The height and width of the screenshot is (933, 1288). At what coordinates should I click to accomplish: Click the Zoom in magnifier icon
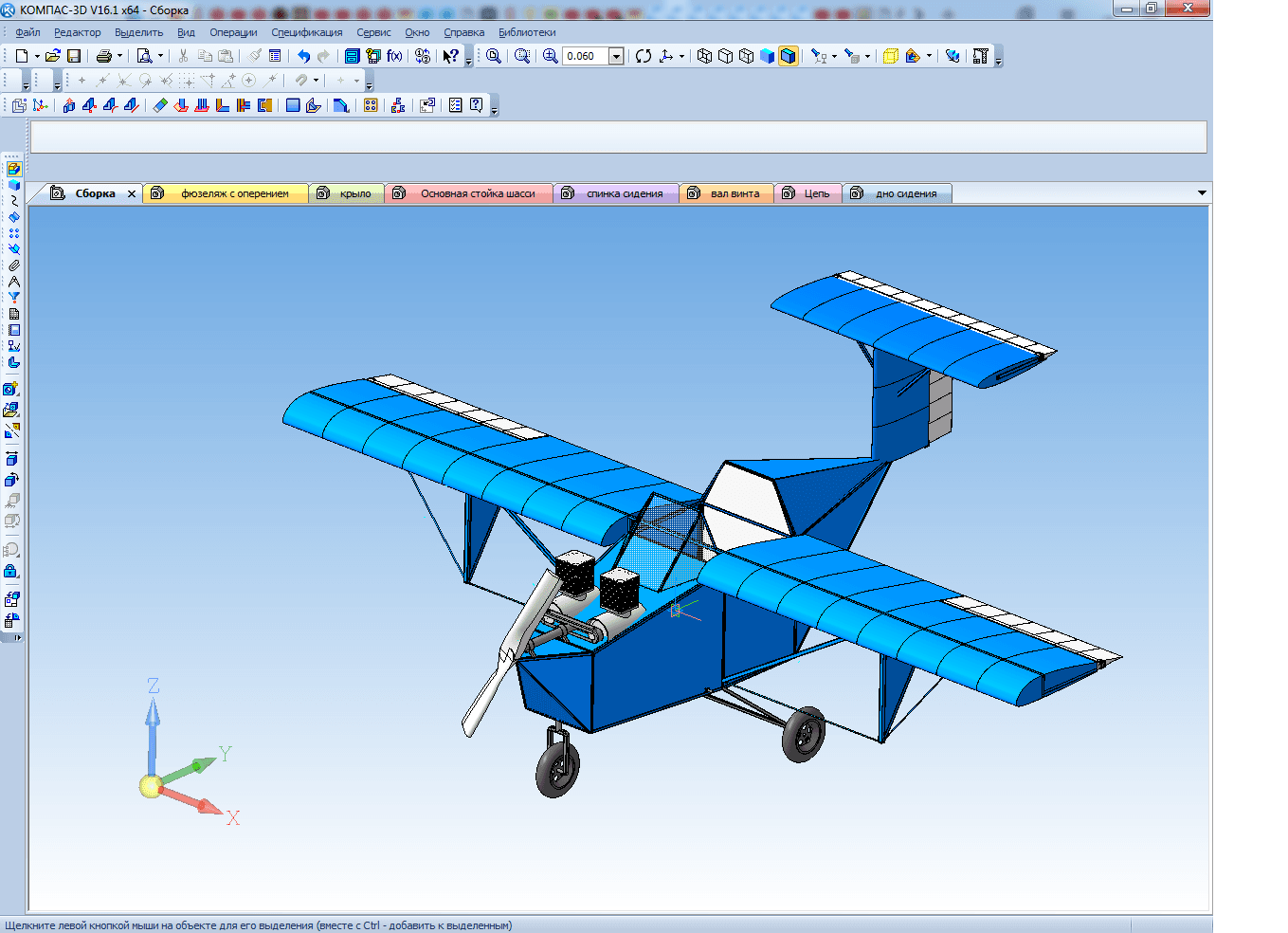(x=551, y=56)
